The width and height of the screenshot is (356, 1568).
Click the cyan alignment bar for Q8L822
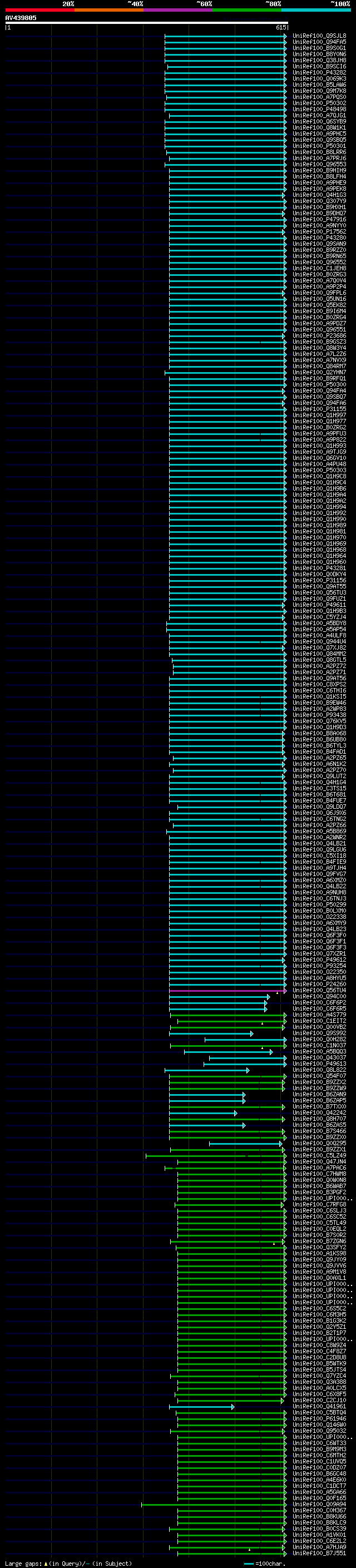(207, 1070)
